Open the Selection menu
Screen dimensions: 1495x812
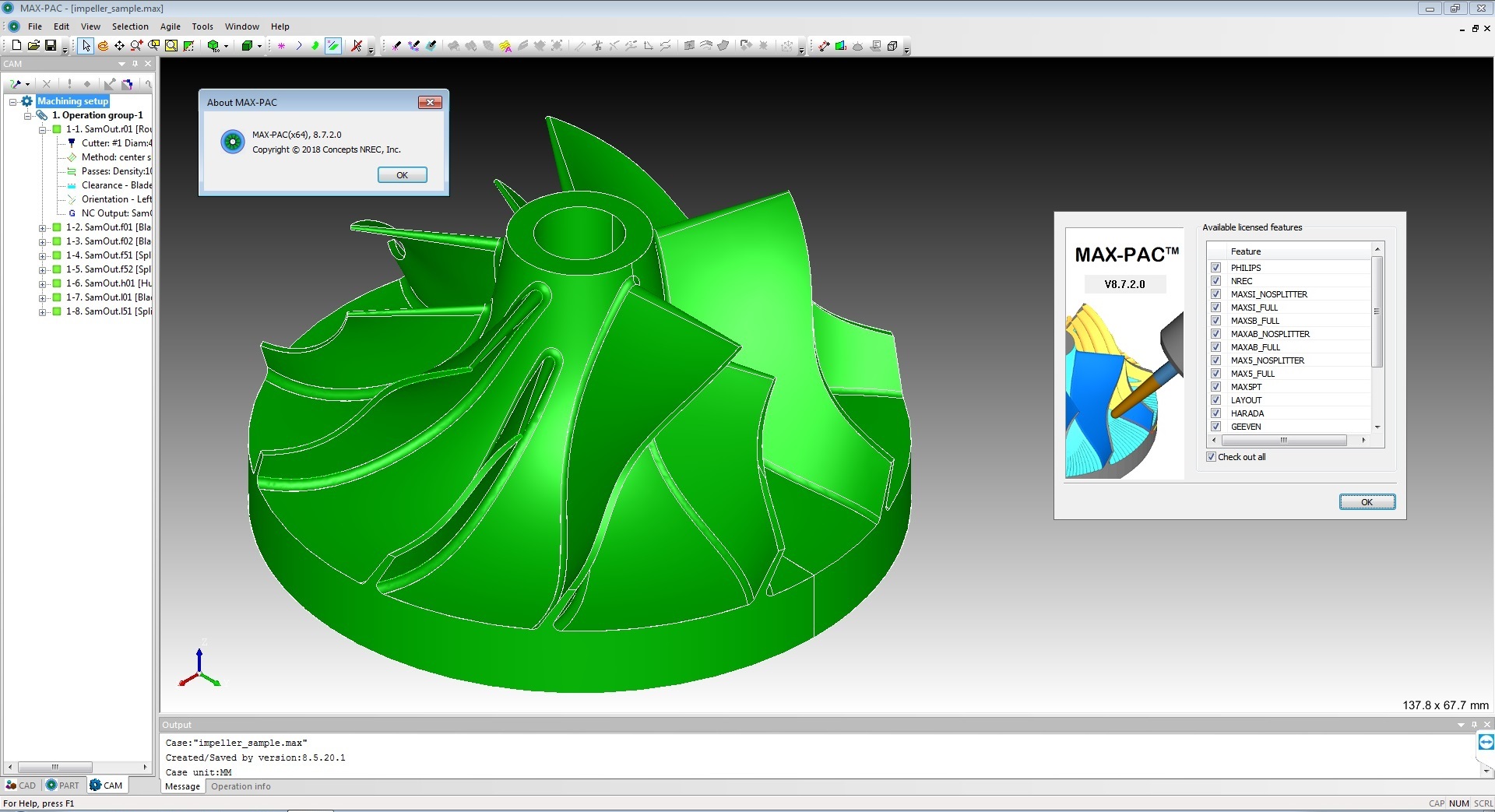(130, 26)
